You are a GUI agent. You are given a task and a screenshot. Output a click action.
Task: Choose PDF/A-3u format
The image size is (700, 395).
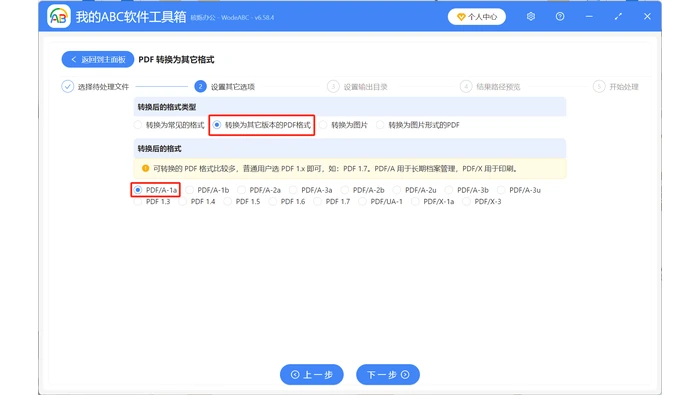[x=519, y=190]
